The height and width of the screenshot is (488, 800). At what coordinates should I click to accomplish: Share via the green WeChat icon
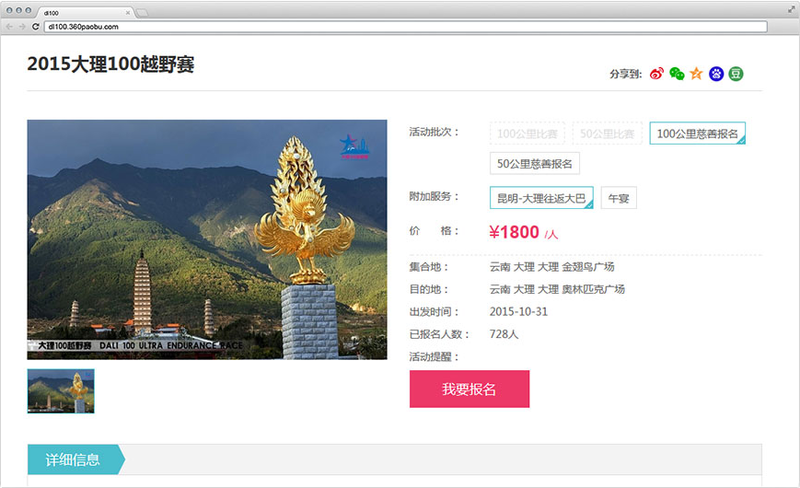tap(677, 74)
